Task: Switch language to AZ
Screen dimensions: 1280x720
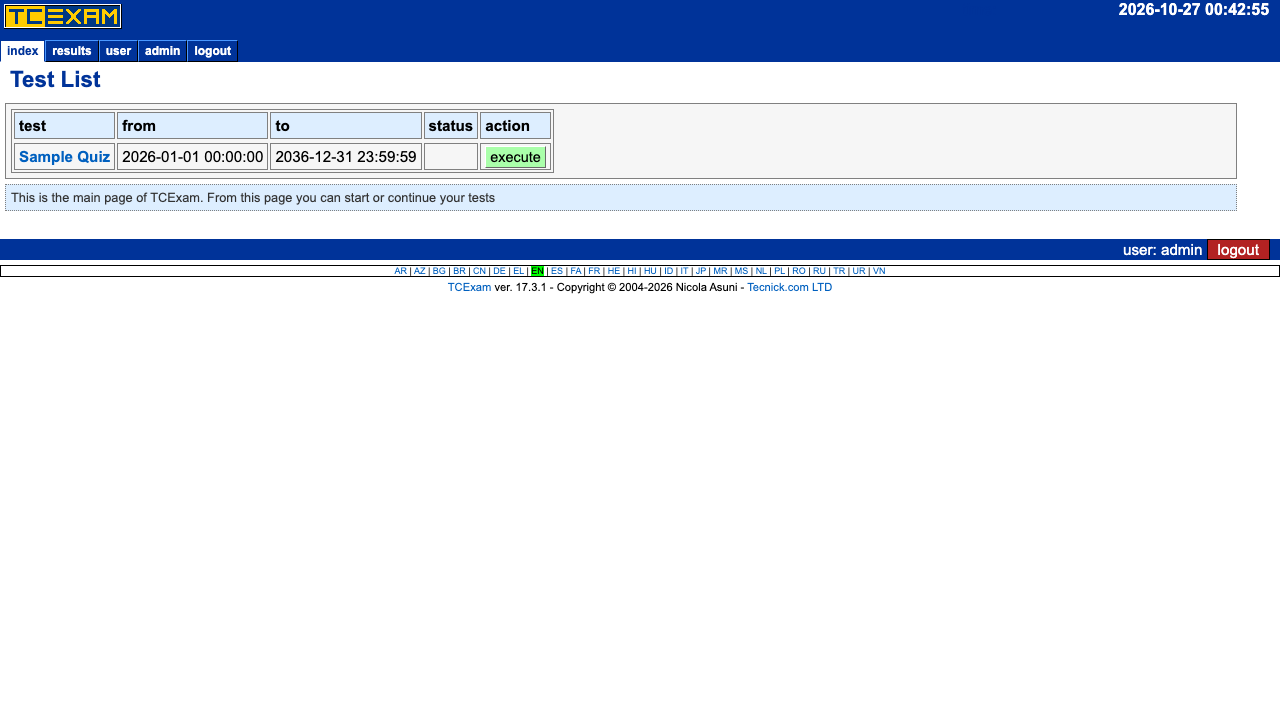Action: 420,271
